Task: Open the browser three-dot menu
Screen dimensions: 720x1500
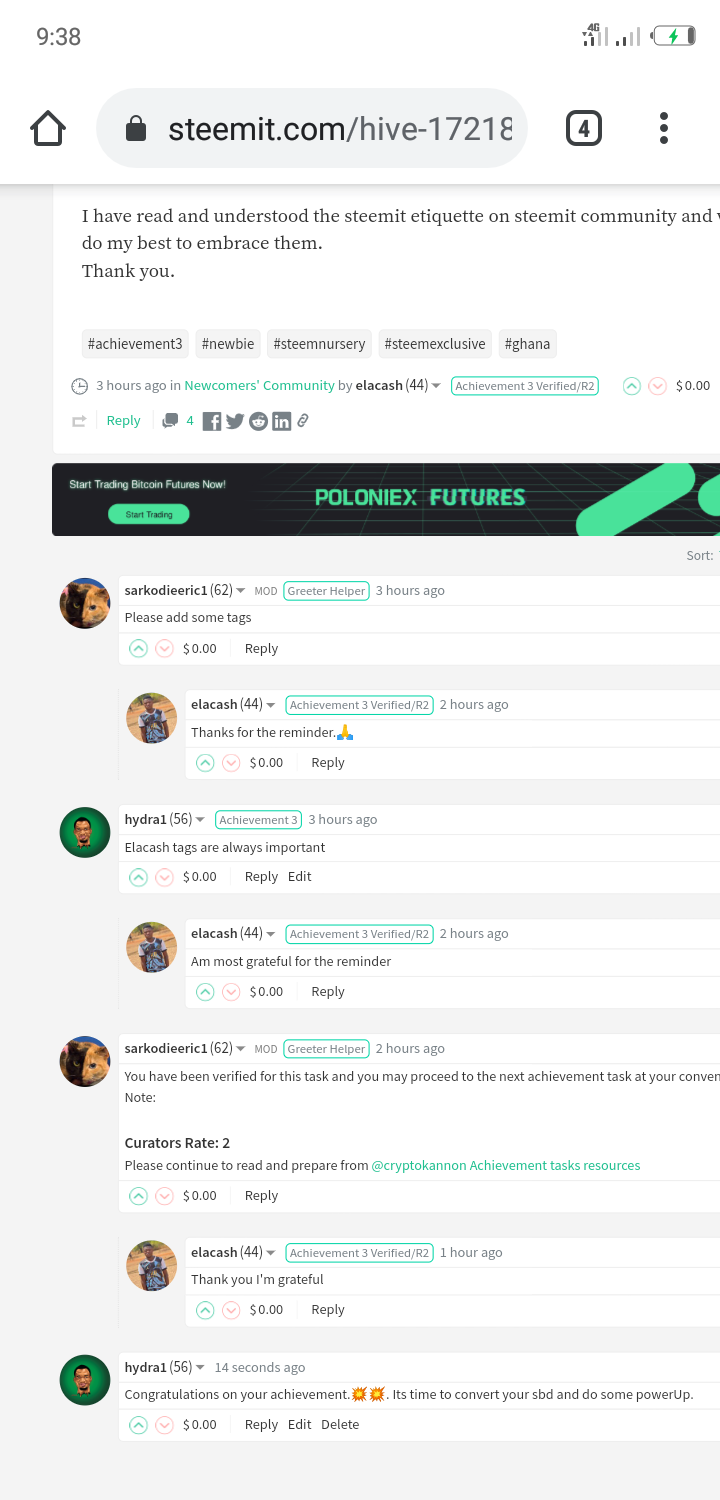Action: (x=664, y=128)
